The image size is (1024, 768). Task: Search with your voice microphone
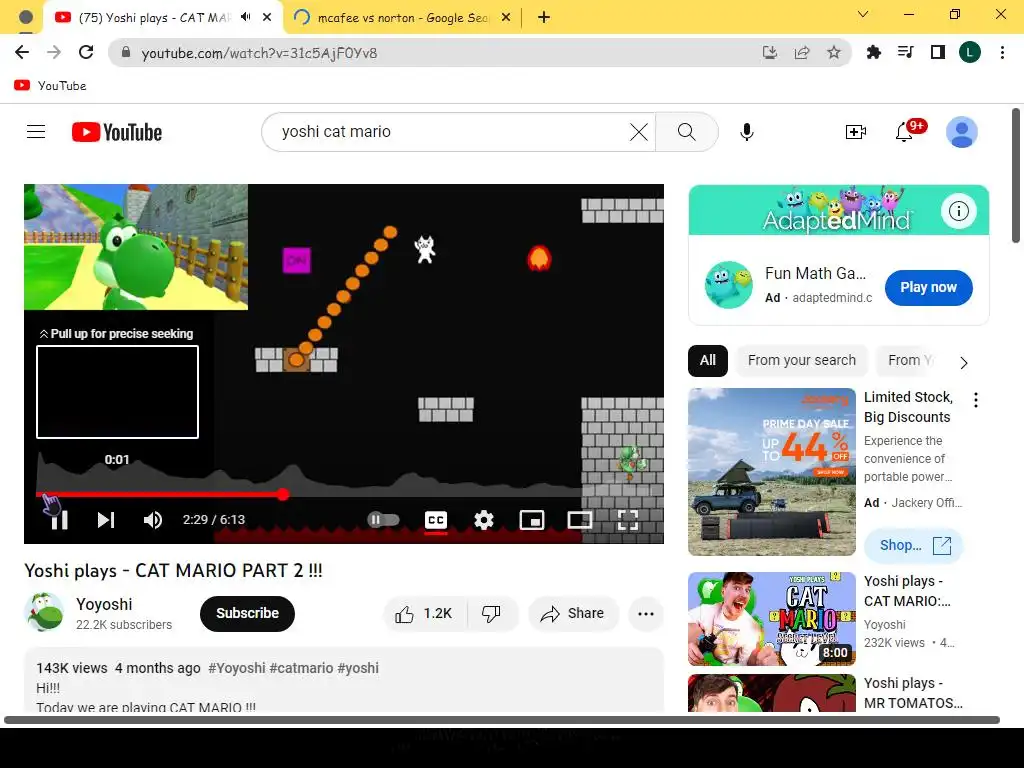click(x=746, y=132)
